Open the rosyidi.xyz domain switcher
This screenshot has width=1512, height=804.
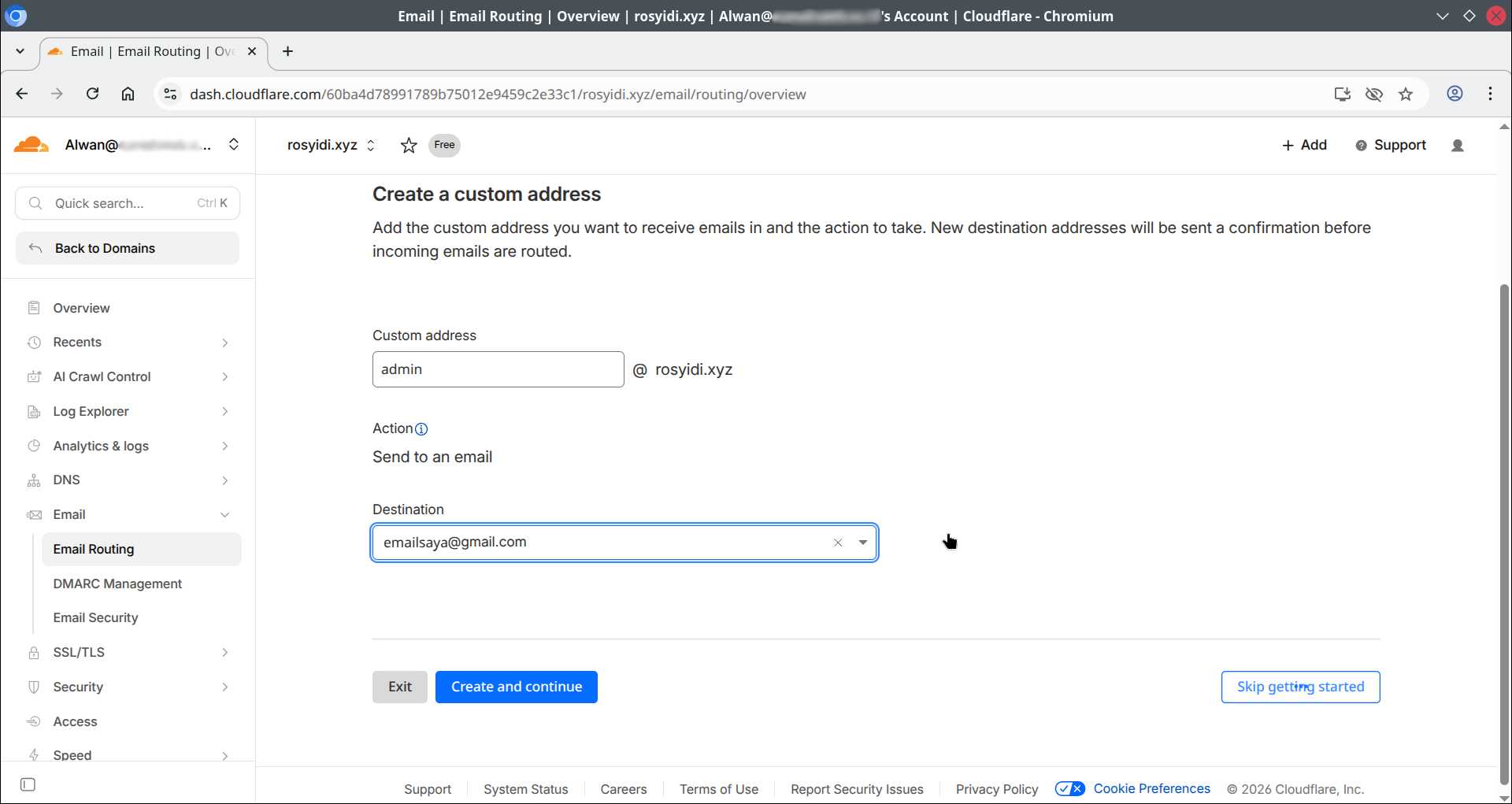pos(370,146)
